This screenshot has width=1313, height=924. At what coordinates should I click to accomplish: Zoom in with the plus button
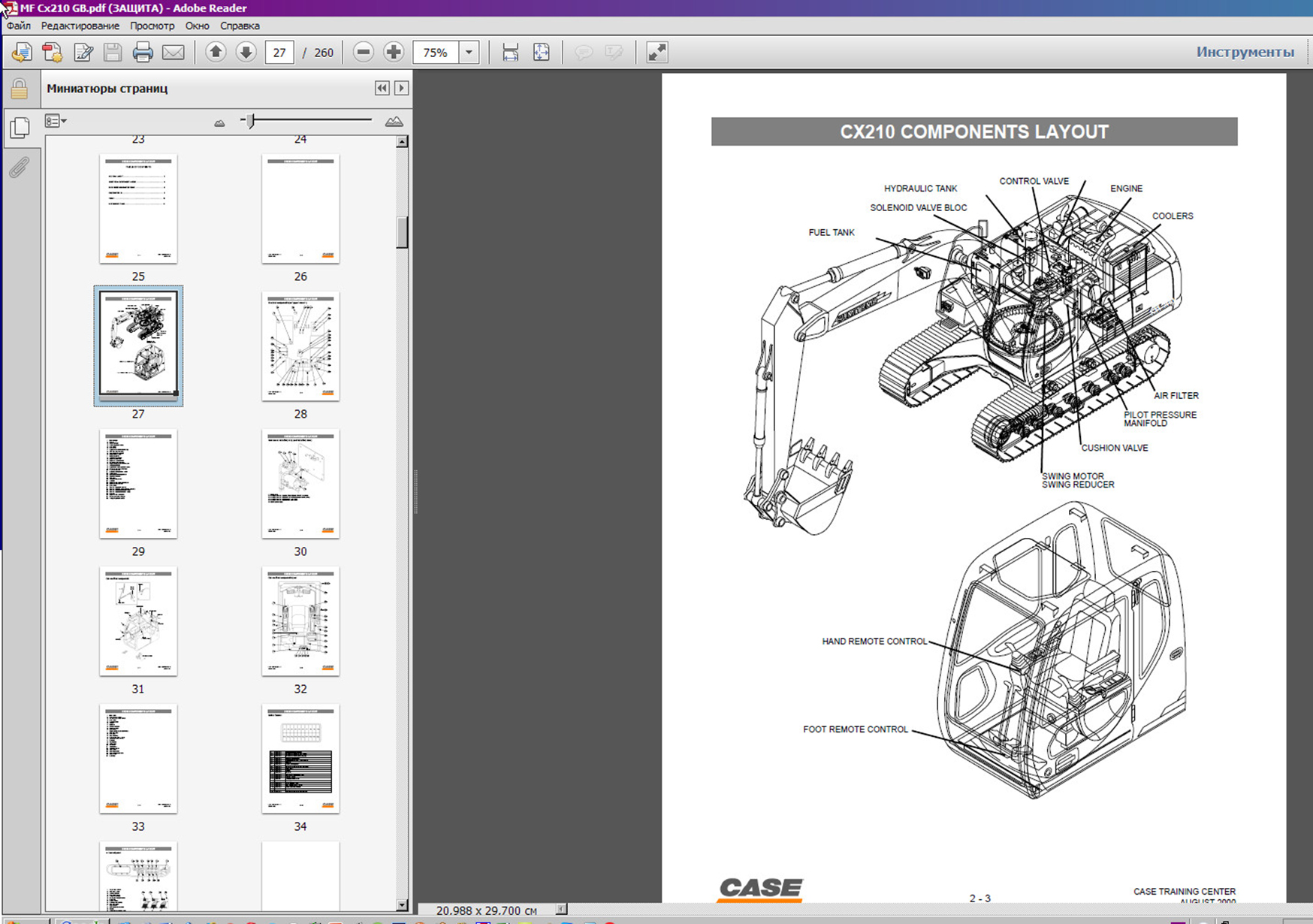coord(394,53)
